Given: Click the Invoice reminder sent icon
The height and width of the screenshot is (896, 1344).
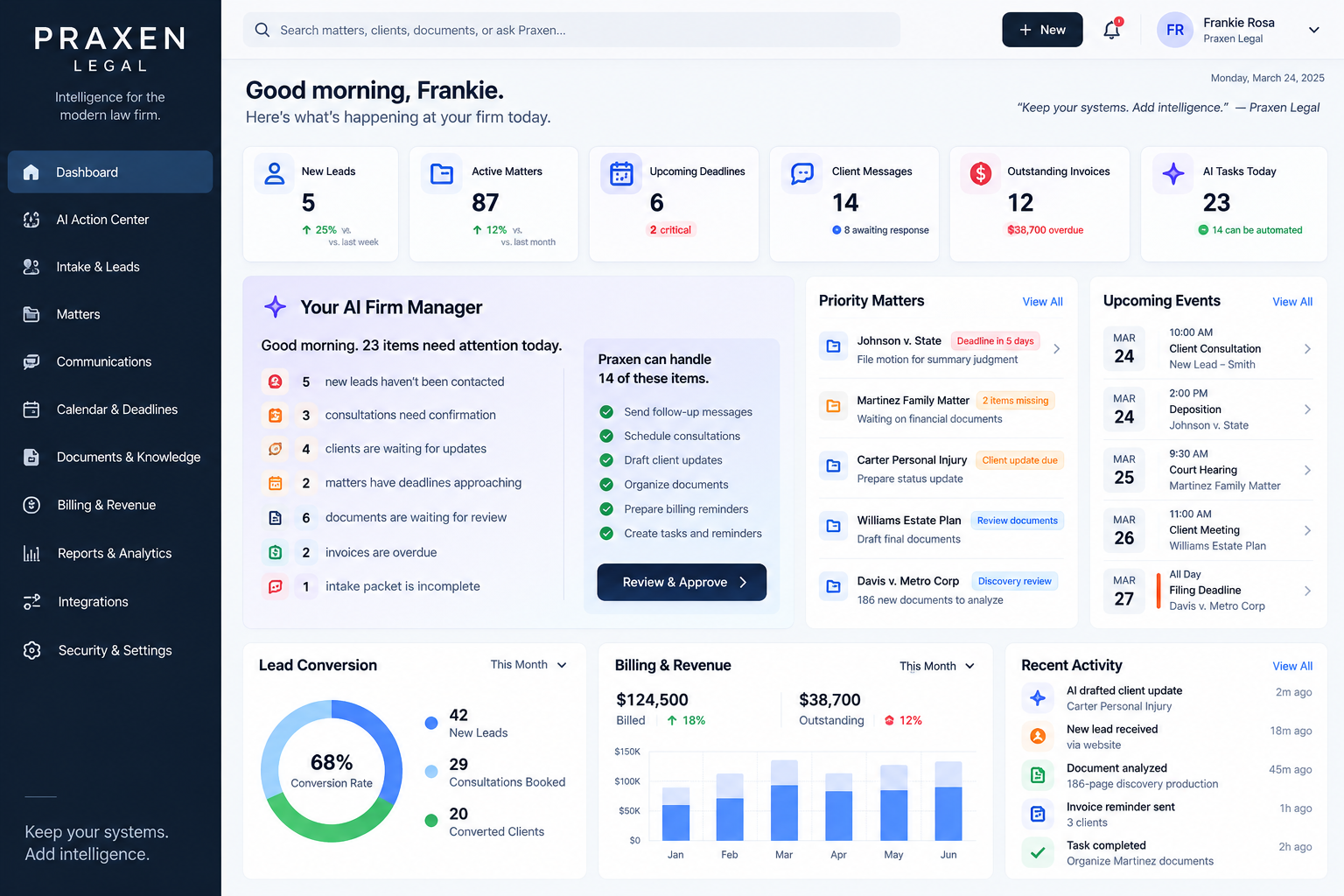Looking at the screenshot, I should tap(1038, 814).
